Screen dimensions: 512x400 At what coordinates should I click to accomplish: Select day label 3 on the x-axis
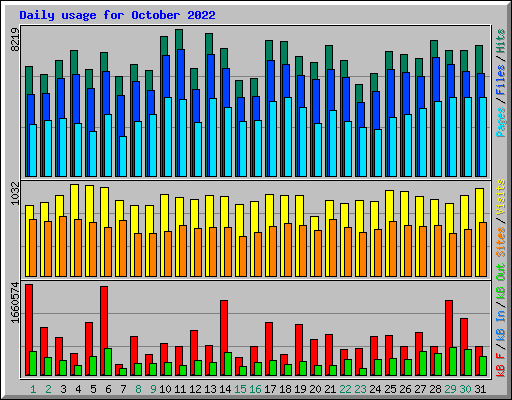63,389
